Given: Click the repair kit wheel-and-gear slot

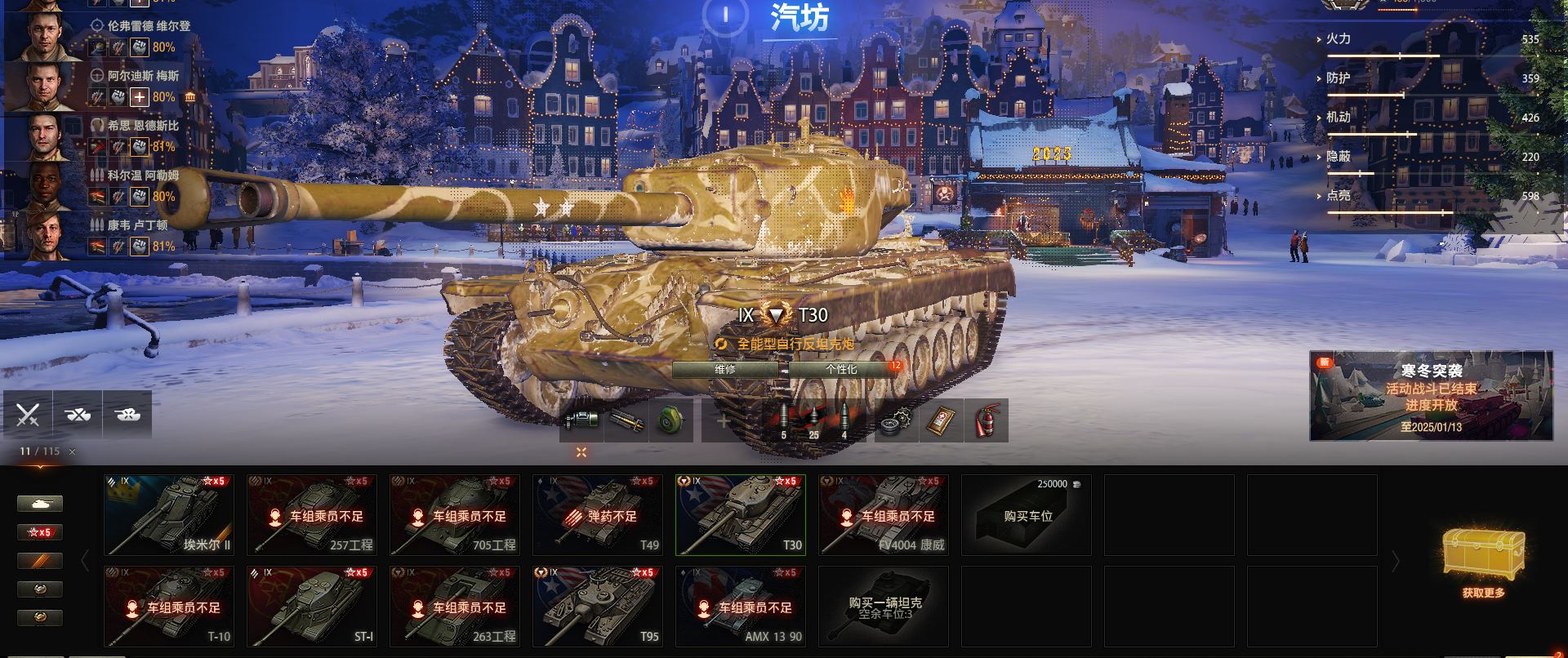Looking at the screenshot, I should (896, 421).
